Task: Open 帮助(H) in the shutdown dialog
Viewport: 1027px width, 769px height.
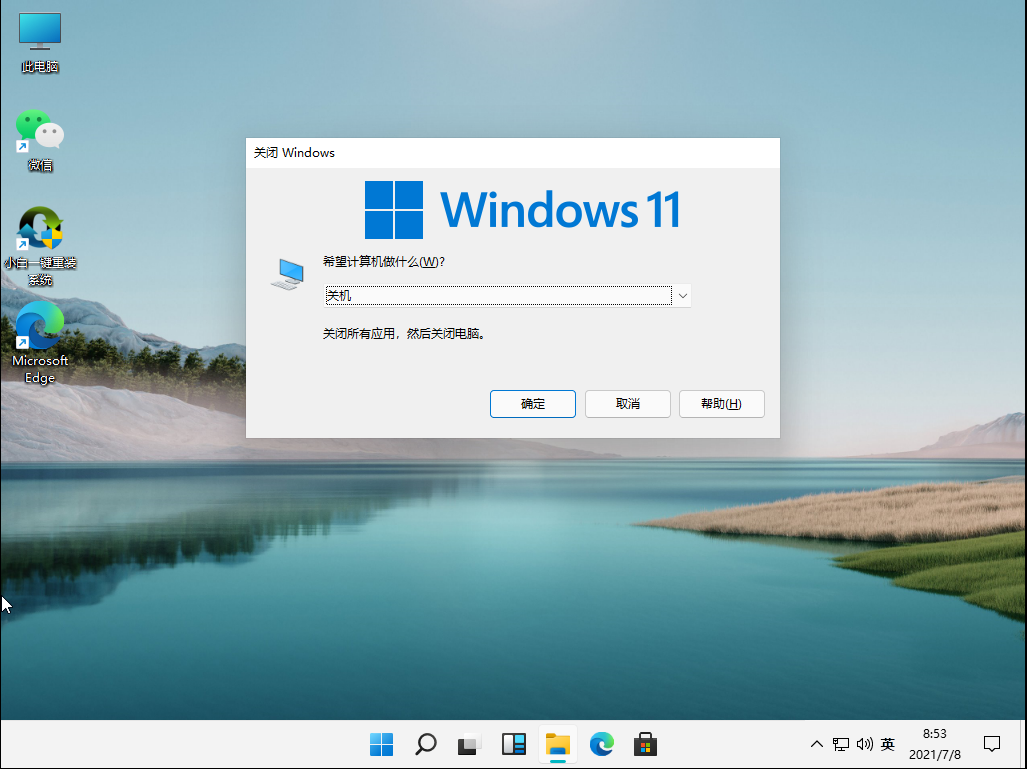Action: [721, 404]
